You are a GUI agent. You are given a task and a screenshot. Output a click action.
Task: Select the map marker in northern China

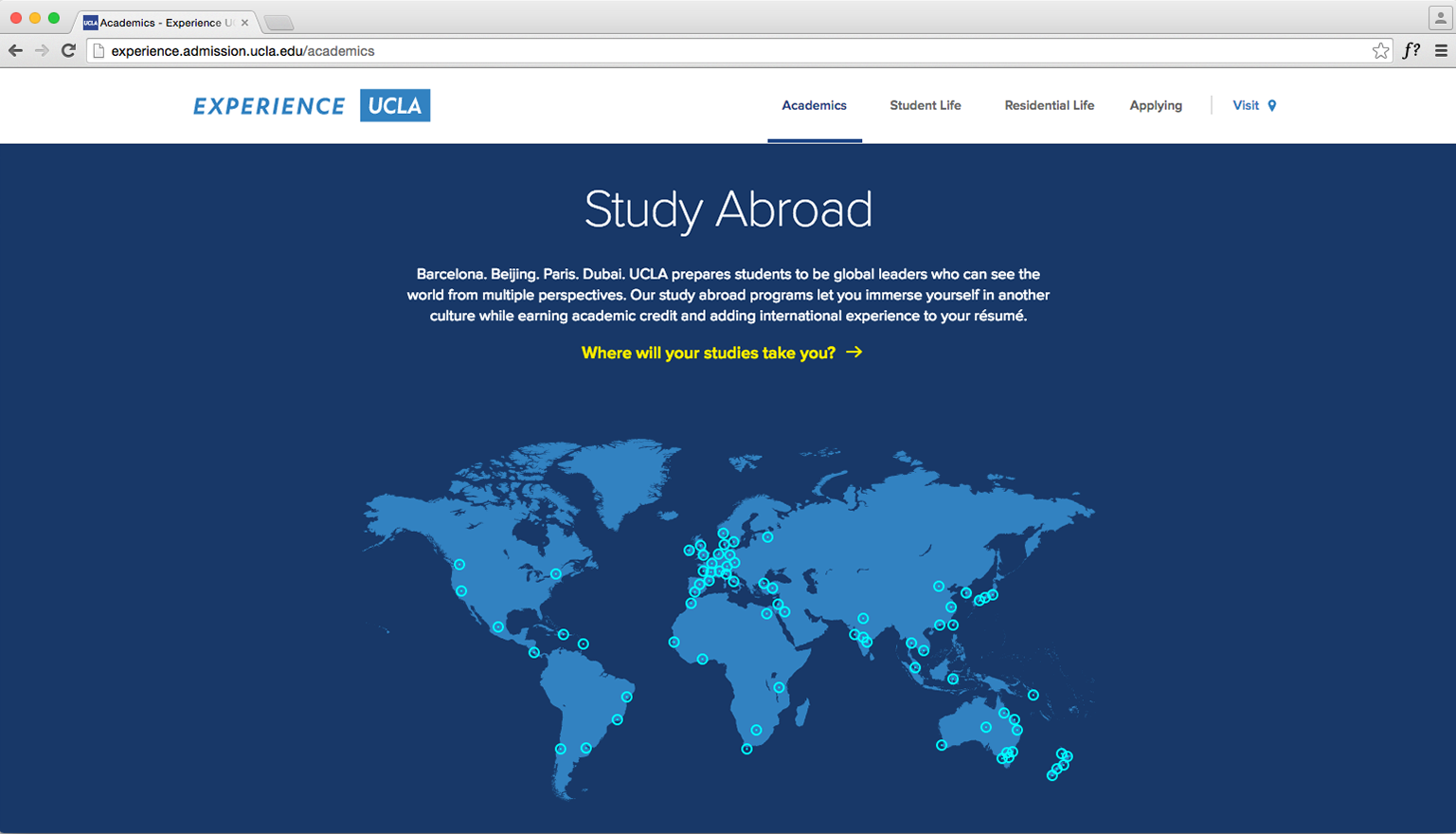click(939, 586)
